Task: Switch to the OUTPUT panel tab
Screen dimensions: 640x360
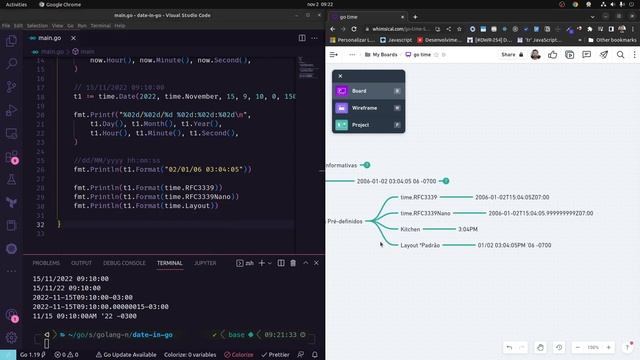Action: 81,263
